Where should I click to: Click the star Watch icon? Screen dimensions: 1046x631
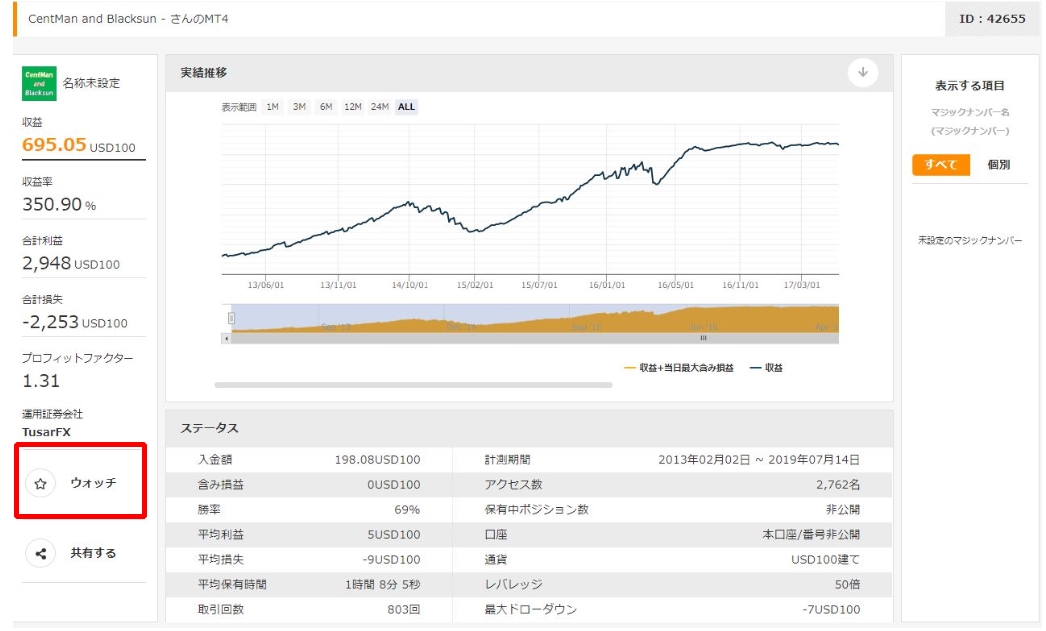pyautogui.click(x=41, y=484)
